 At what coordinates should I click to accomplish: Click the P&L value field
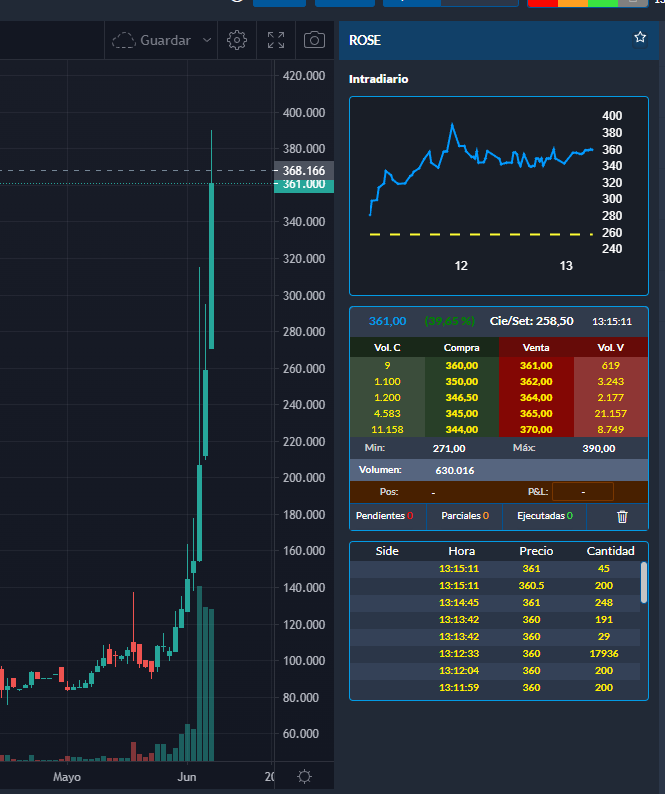click(x=583, y=492)
